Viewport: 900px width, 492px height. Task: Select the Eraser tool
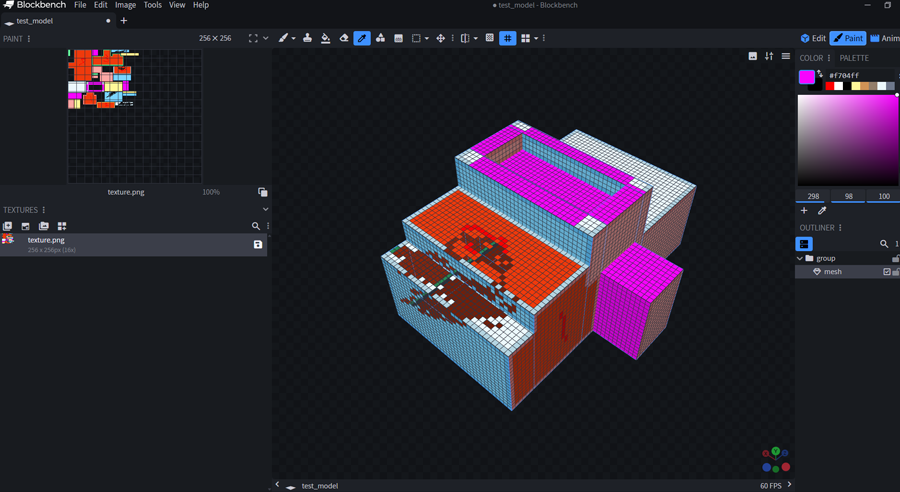[344, 38]
